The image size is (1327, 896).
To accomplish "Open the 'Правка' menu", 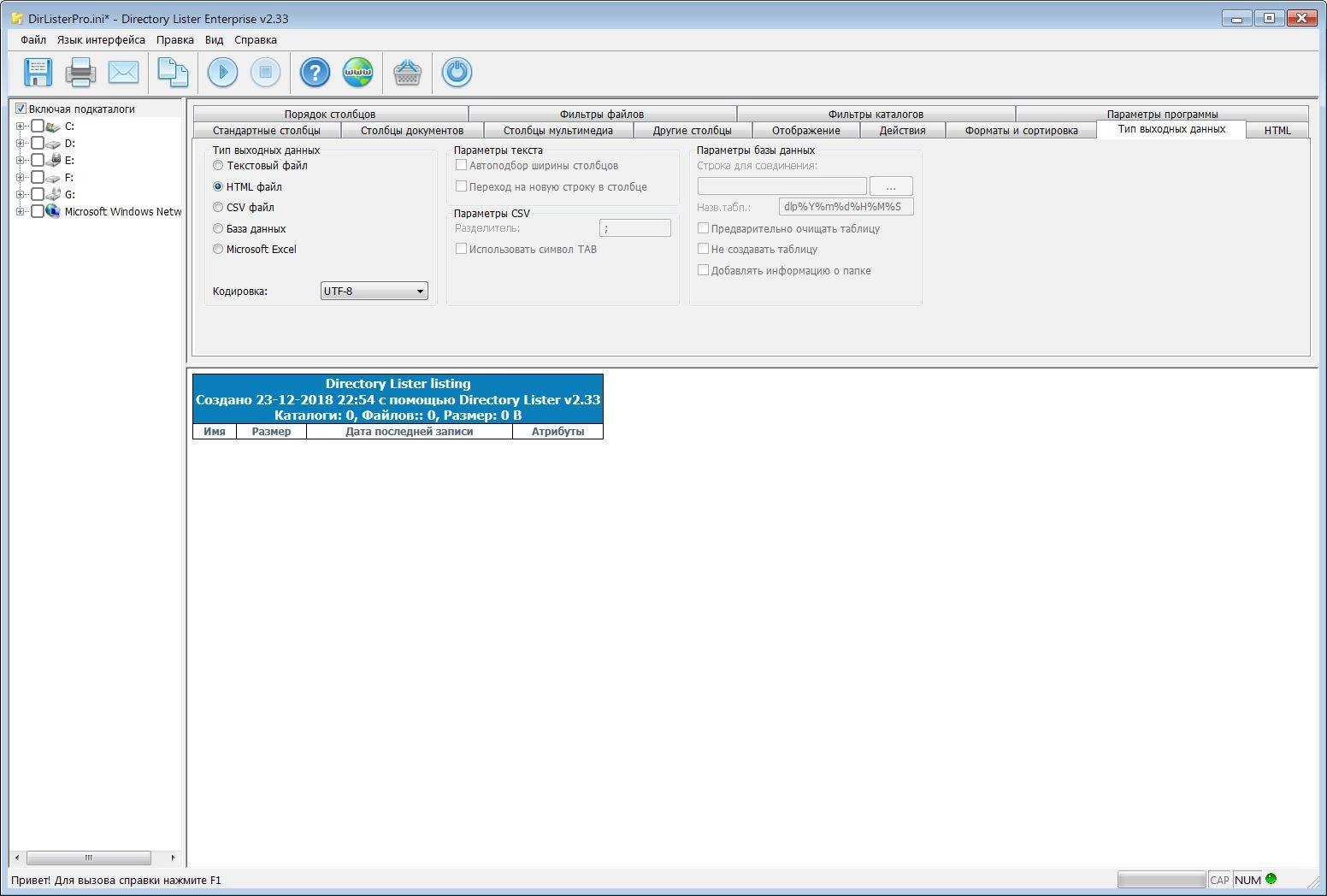I will 175,40.
